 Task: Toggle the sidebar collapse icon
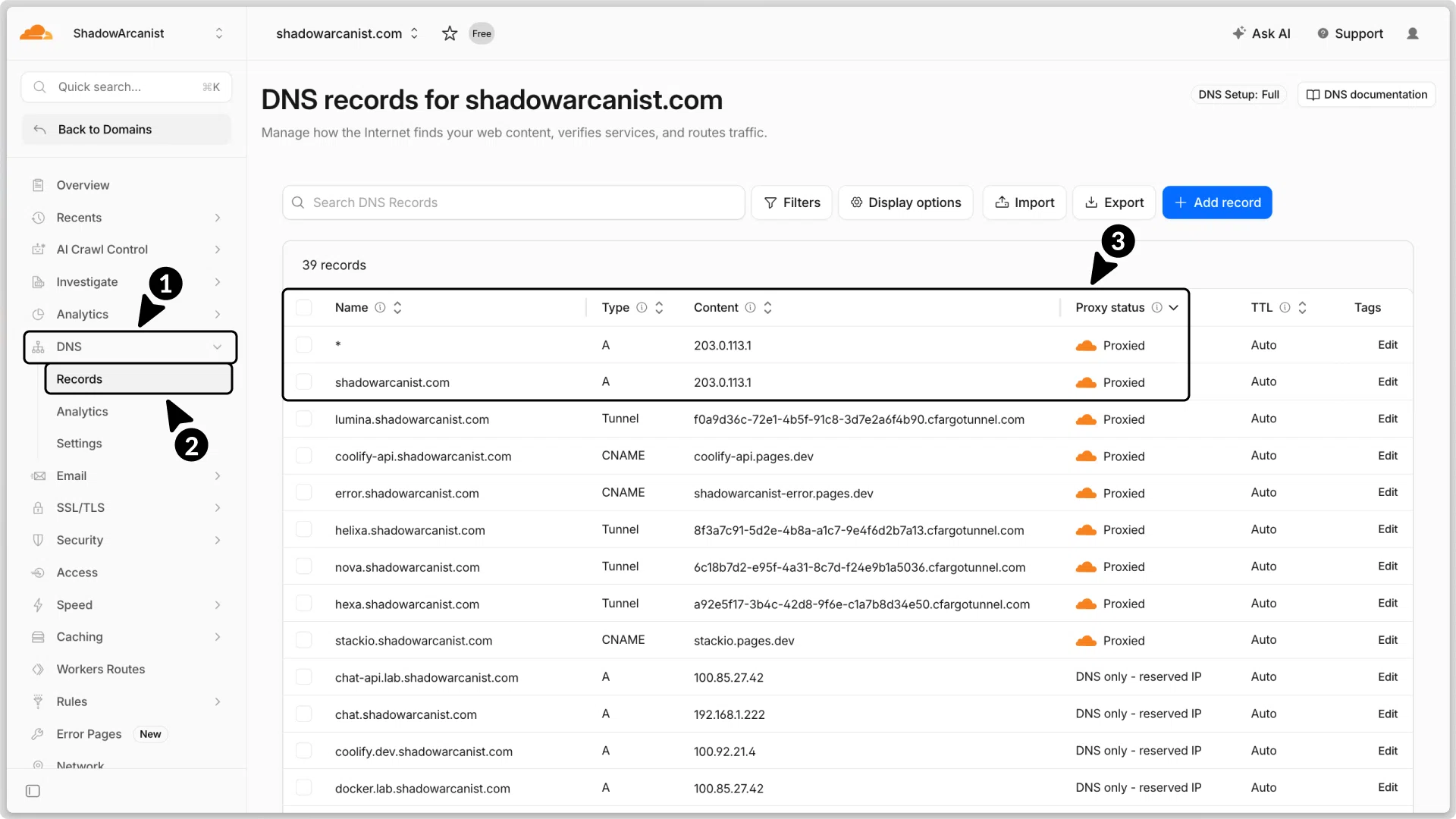33,791
